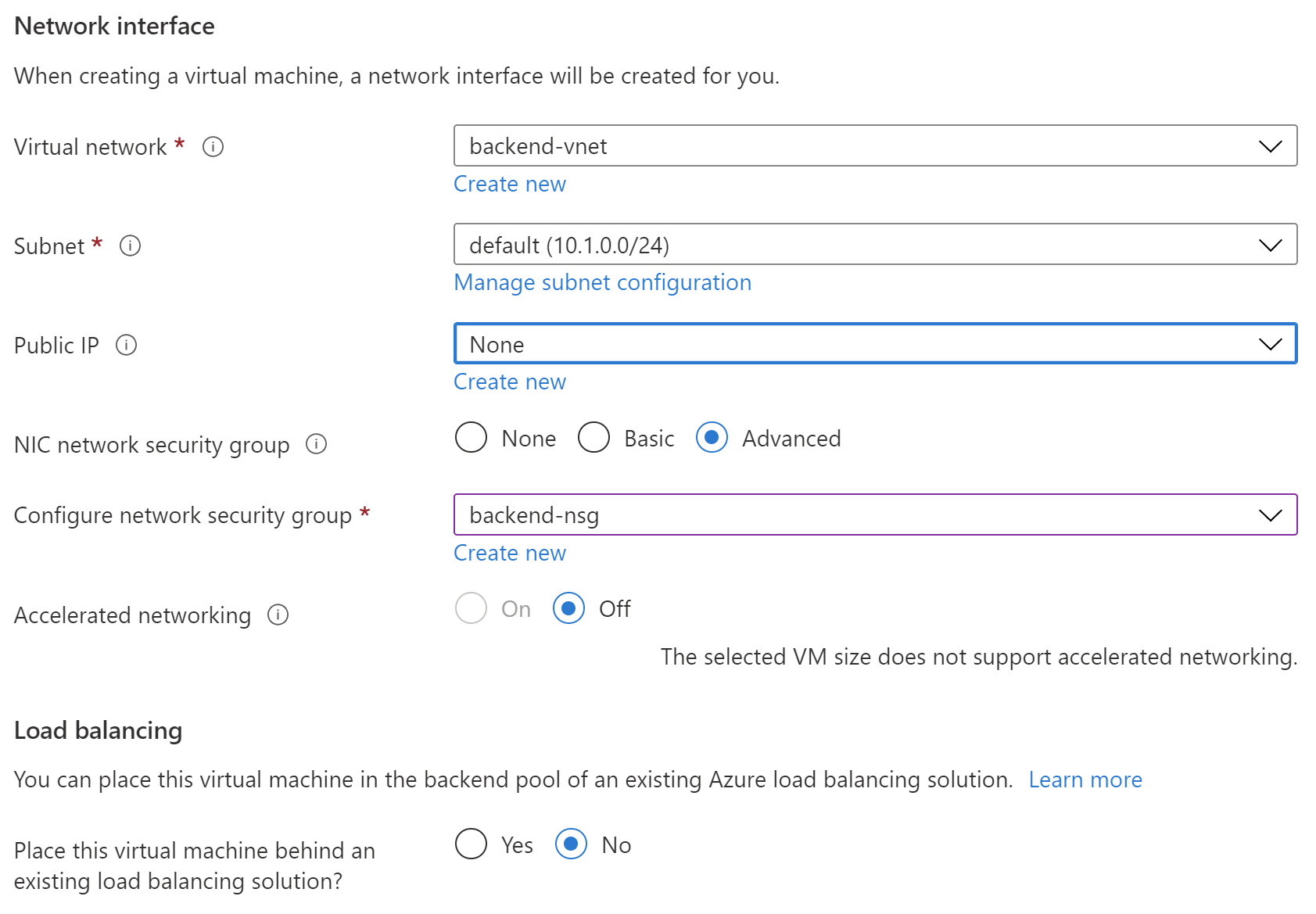Image resolution: width=1316 pixels, height=914 pixels.
Task: Click Learn more about load balancing
Action: (1085, 779)
